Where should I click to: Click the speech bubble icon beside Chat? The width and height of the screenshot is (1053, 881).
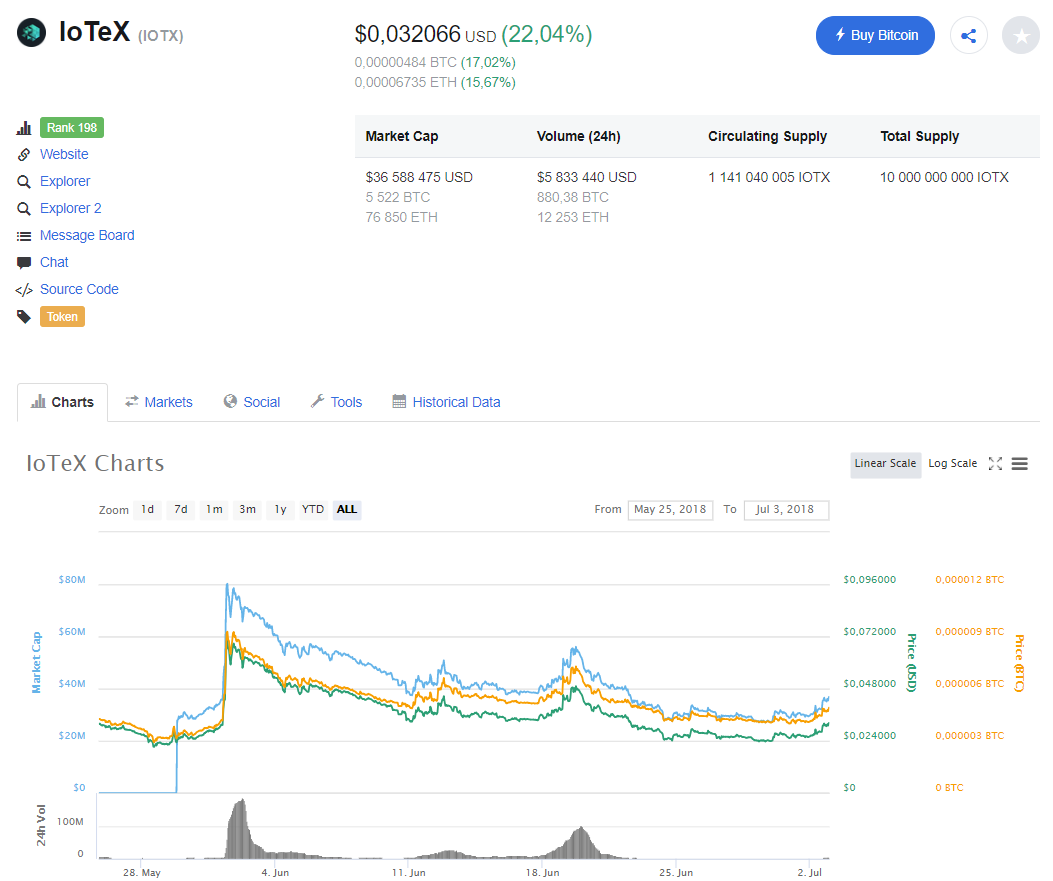tap(24, 263)
